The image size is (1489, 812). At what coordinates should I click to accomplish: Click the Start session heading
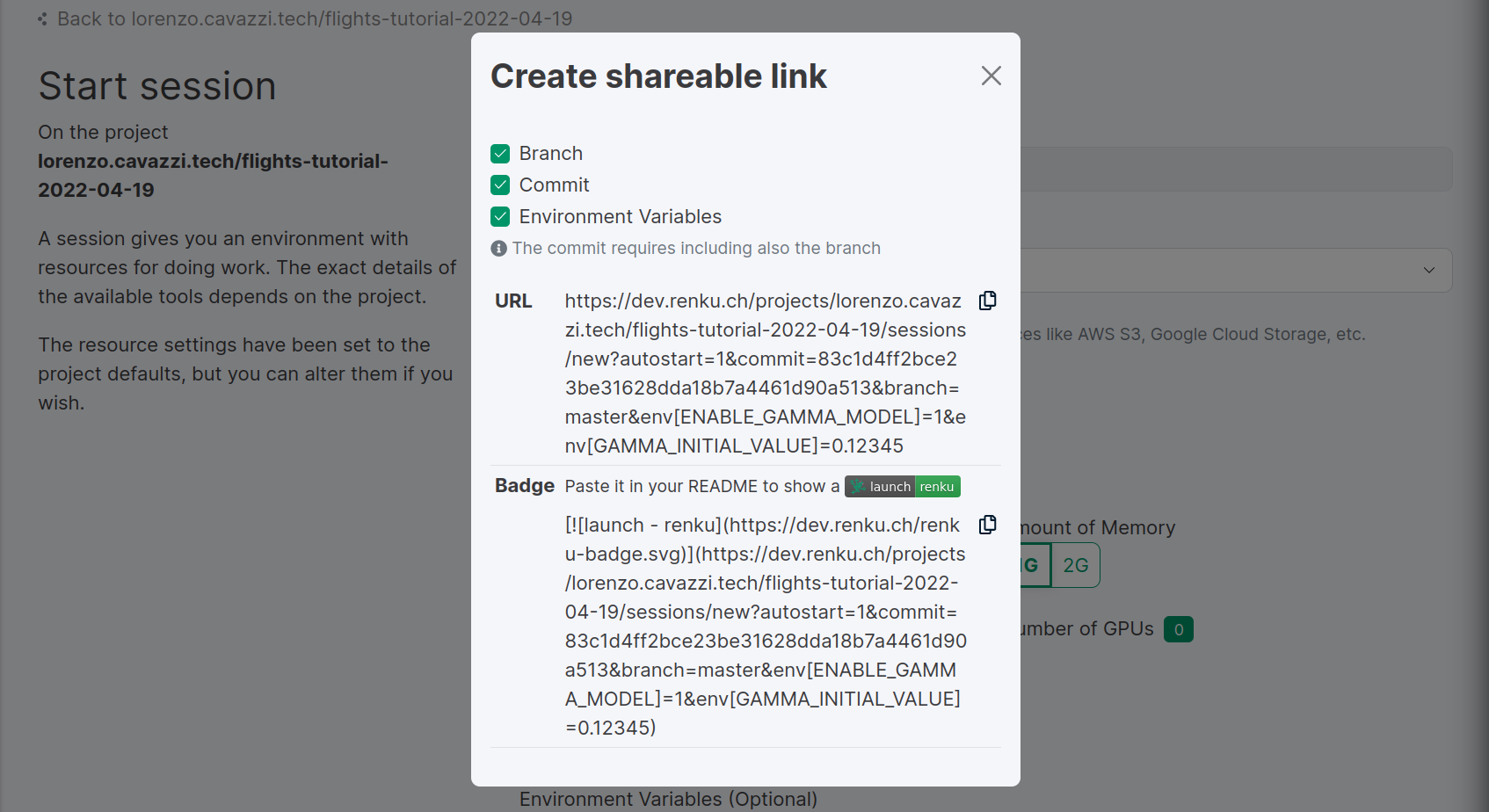point(157,86)
